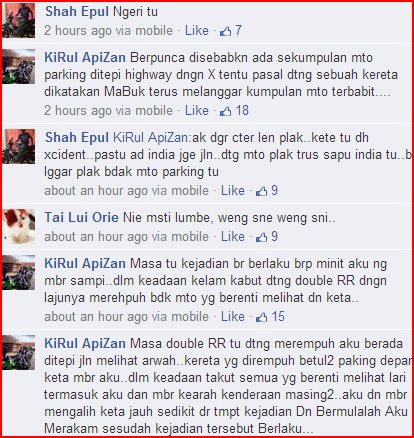Open KiRul ApiZan name on 'Berpunca' comment

(x=85, y=57)
